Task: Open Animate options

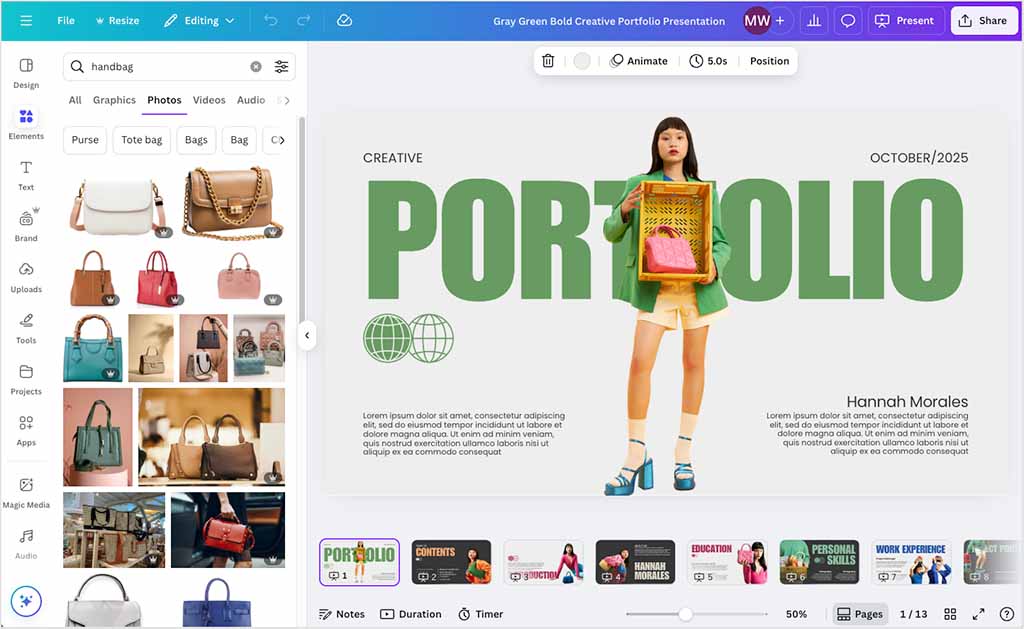Action: point(639,61)
